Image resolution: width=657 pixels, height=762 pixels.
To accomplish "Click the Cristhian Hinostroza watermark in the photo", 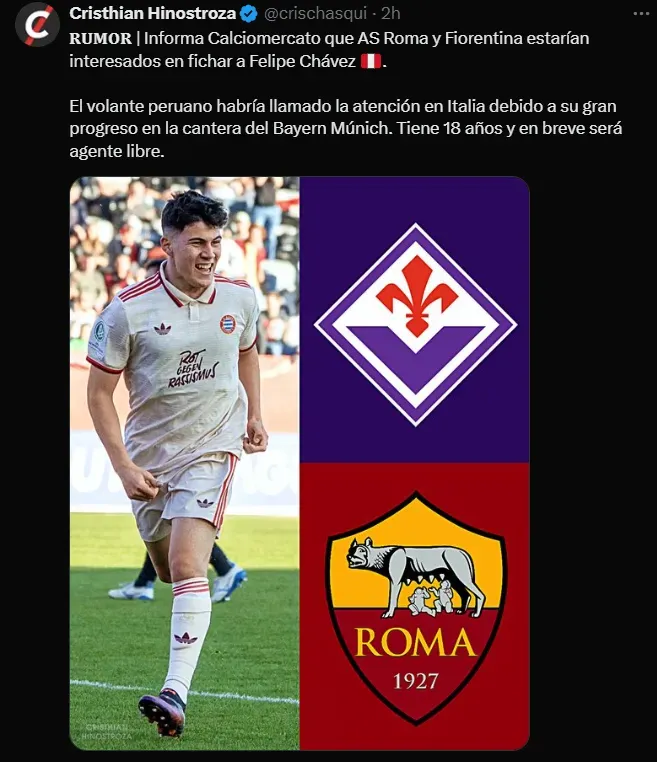I will point(106,732).
